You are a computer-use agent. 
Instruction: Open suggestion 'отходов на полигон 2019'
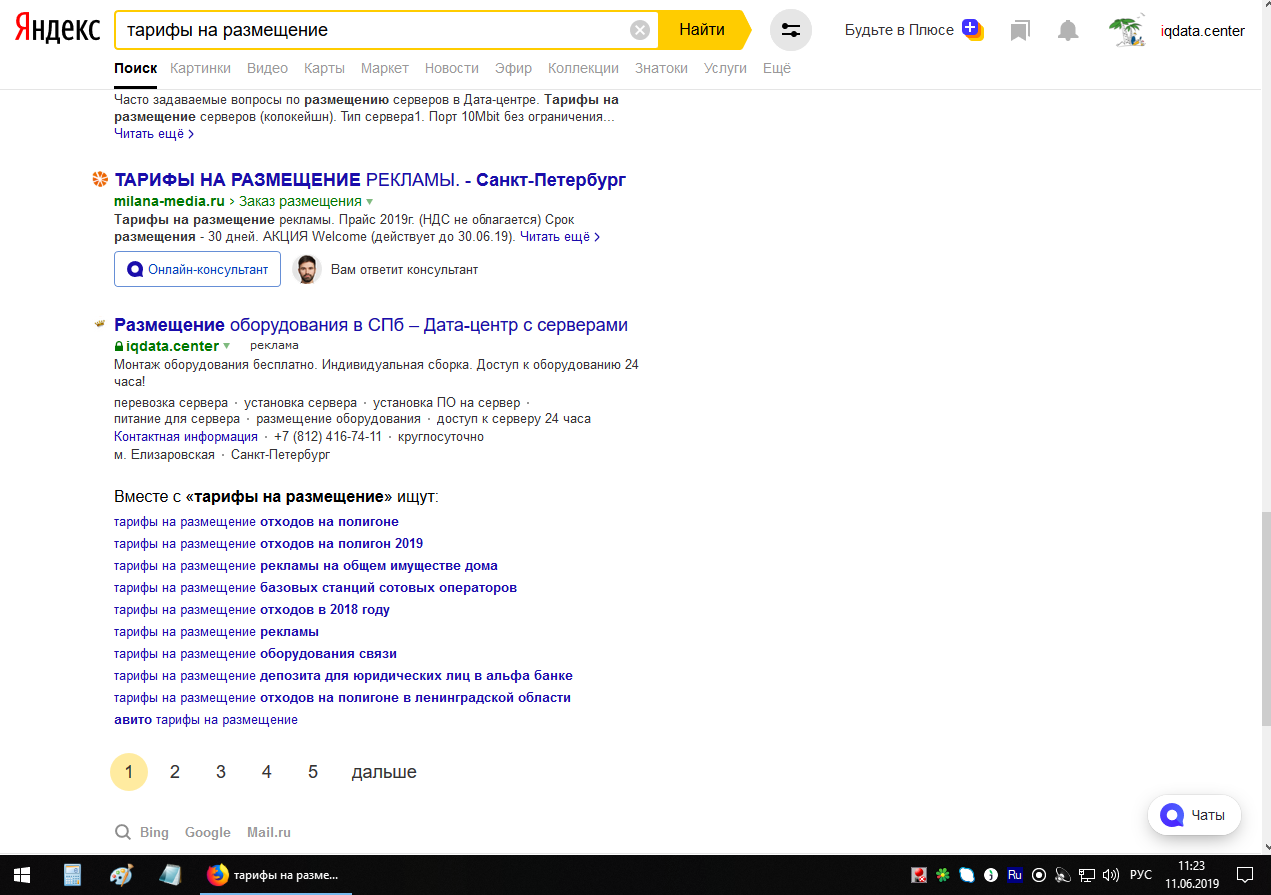tap(268, 544)
